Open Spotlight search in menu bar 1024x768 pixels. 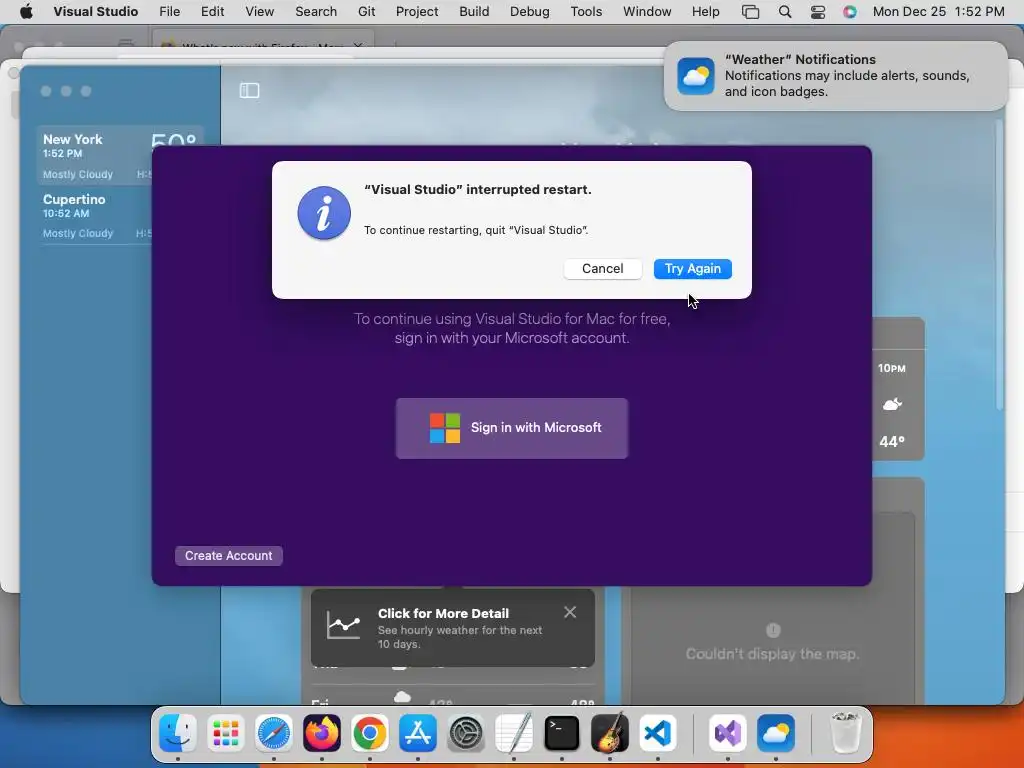click(785, 12)
